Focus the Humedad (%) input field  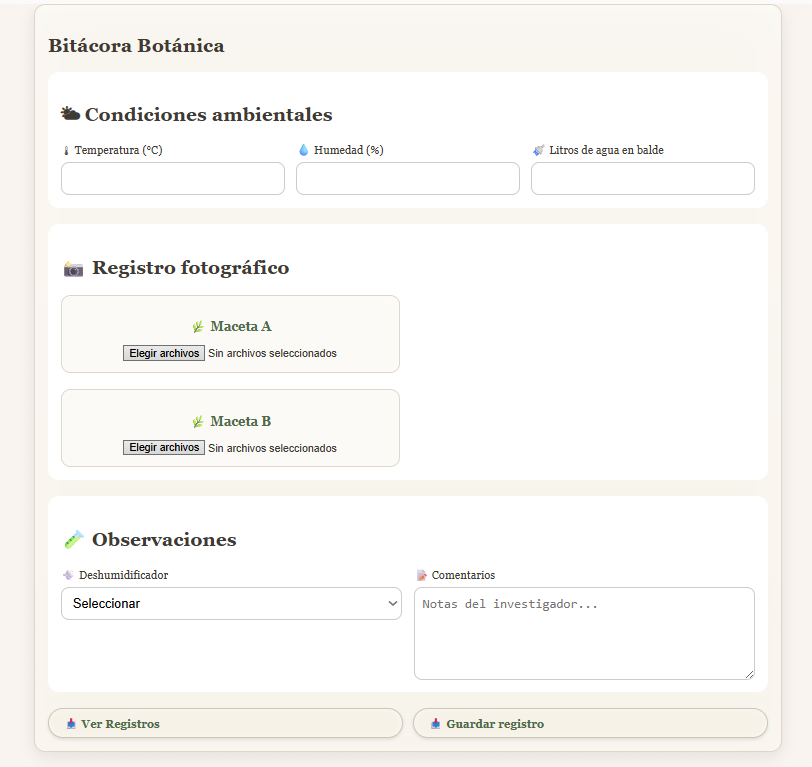click(x=408, y=179)
